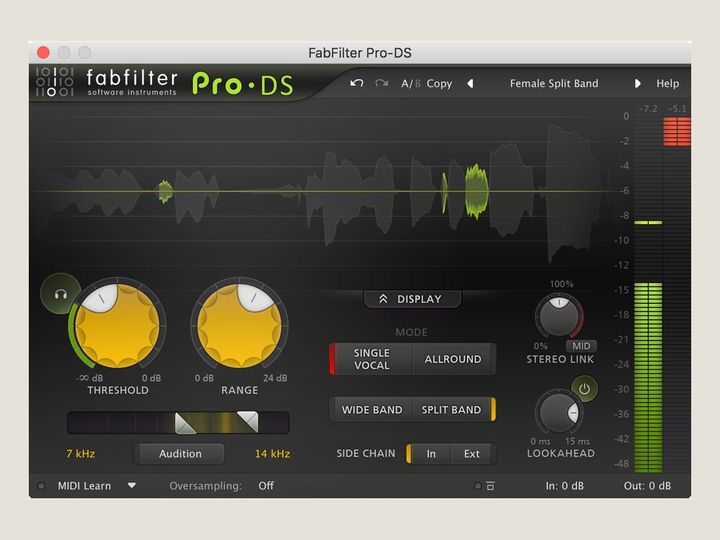Click the Oversampling label
Image resolution: width=720 pixels, height=540 pixels.
[205, 486]
